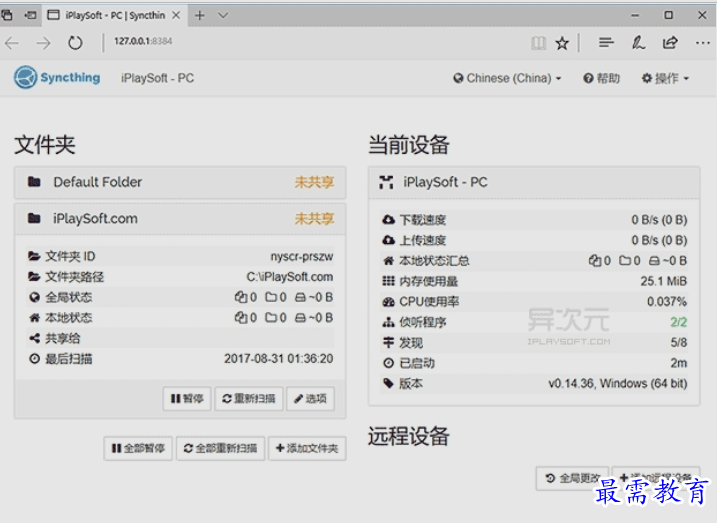The width and height of the screenshot is (717, 523).
Task: Click the upload speed cloud icon
Action: [x=388, y=240]
